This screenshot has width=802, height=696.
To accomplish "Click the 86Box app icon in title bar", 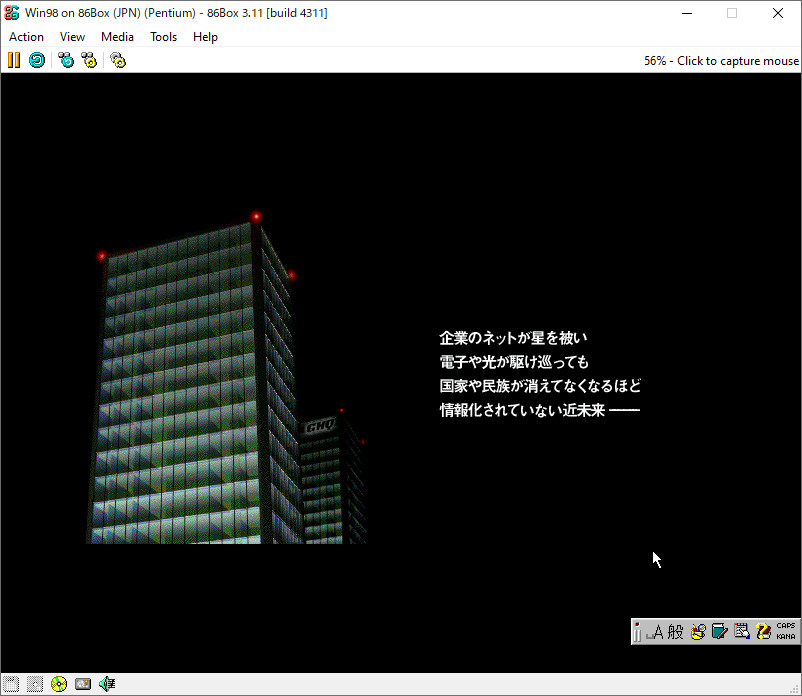I will pos(11,13).
